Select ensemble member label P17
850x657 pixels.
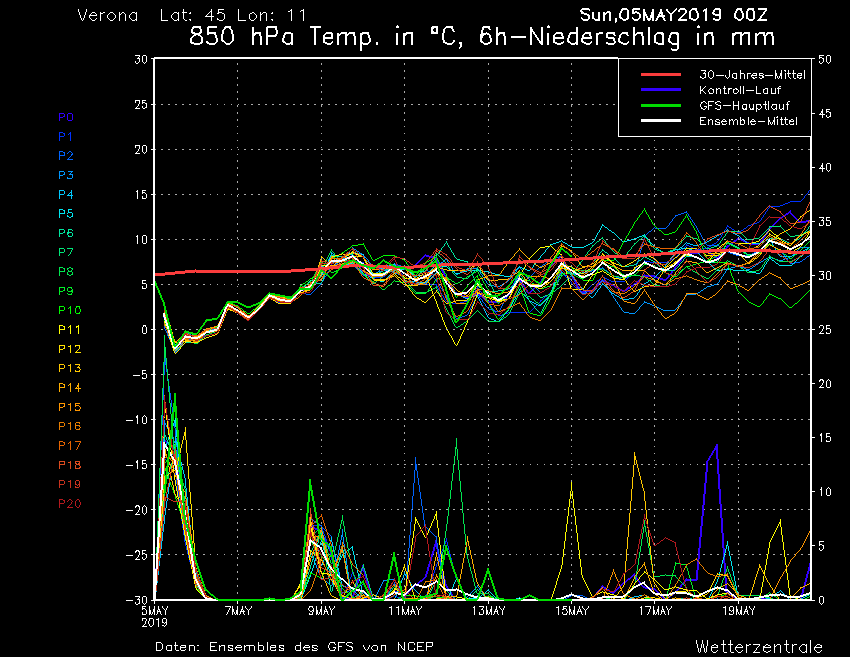70,446
